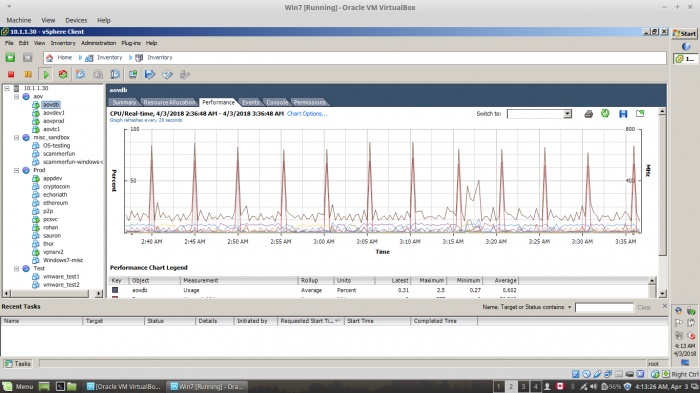Open the Chart Options link
This screenshot has width=700, height=393.
click(307, 113)
